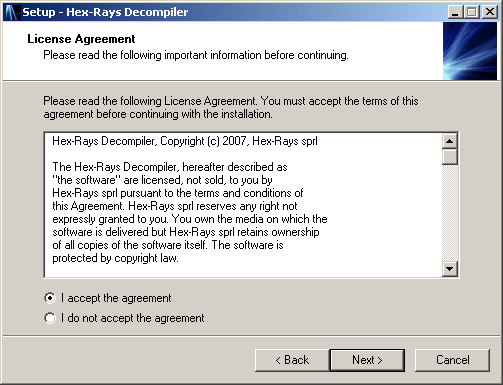The image size is (503, 385).
Task: Click the Hex-Rays title bar app icon
Action: coord(11,12)
